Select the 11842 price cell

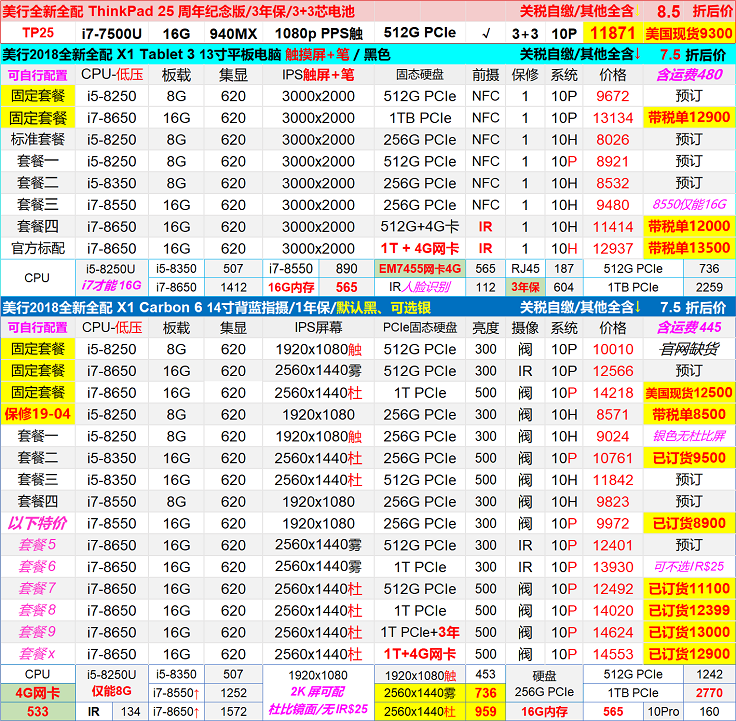coord(613,480)
